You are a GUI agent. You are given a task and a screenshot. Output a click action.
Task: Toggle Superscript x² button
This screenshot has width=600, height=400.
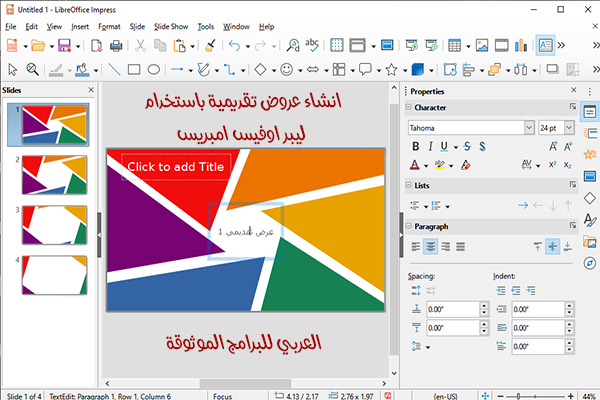(553, 165)
